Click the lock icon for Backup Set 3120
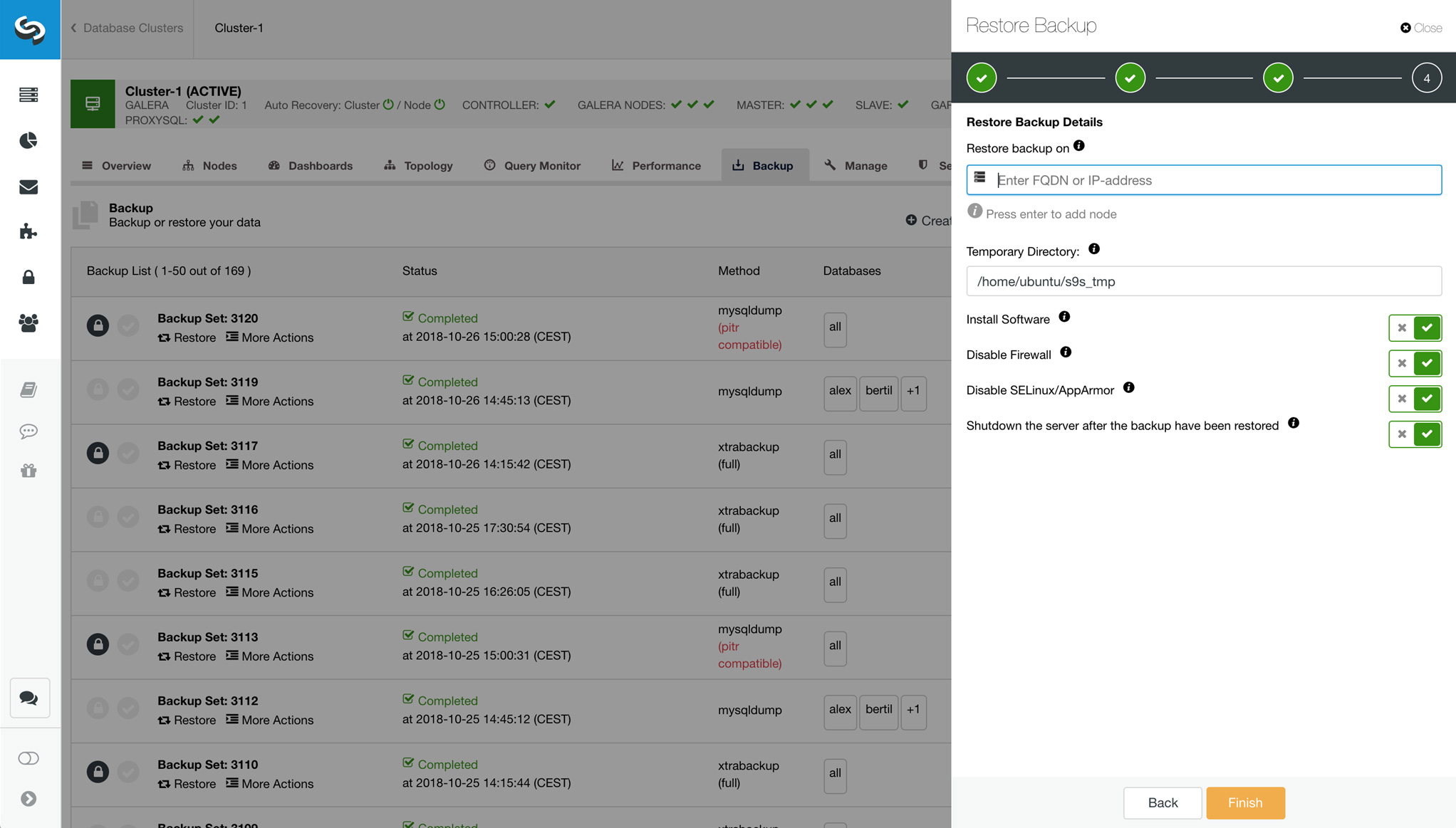Image resolution: width=1456 pixels, height=828 pixels. [98, 325]
